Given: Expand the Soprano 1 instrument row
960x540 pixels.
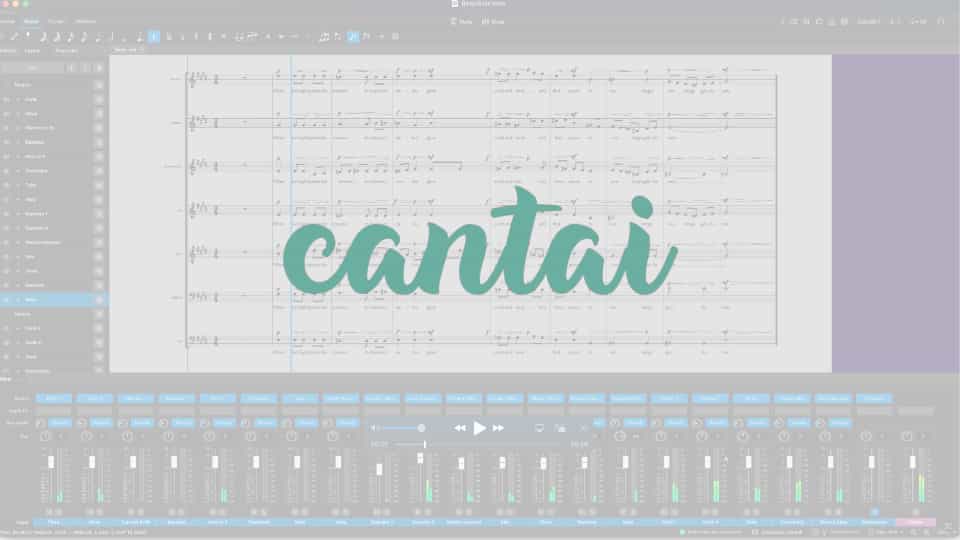Looking at the screenshot, I should (x=18, y=214).
